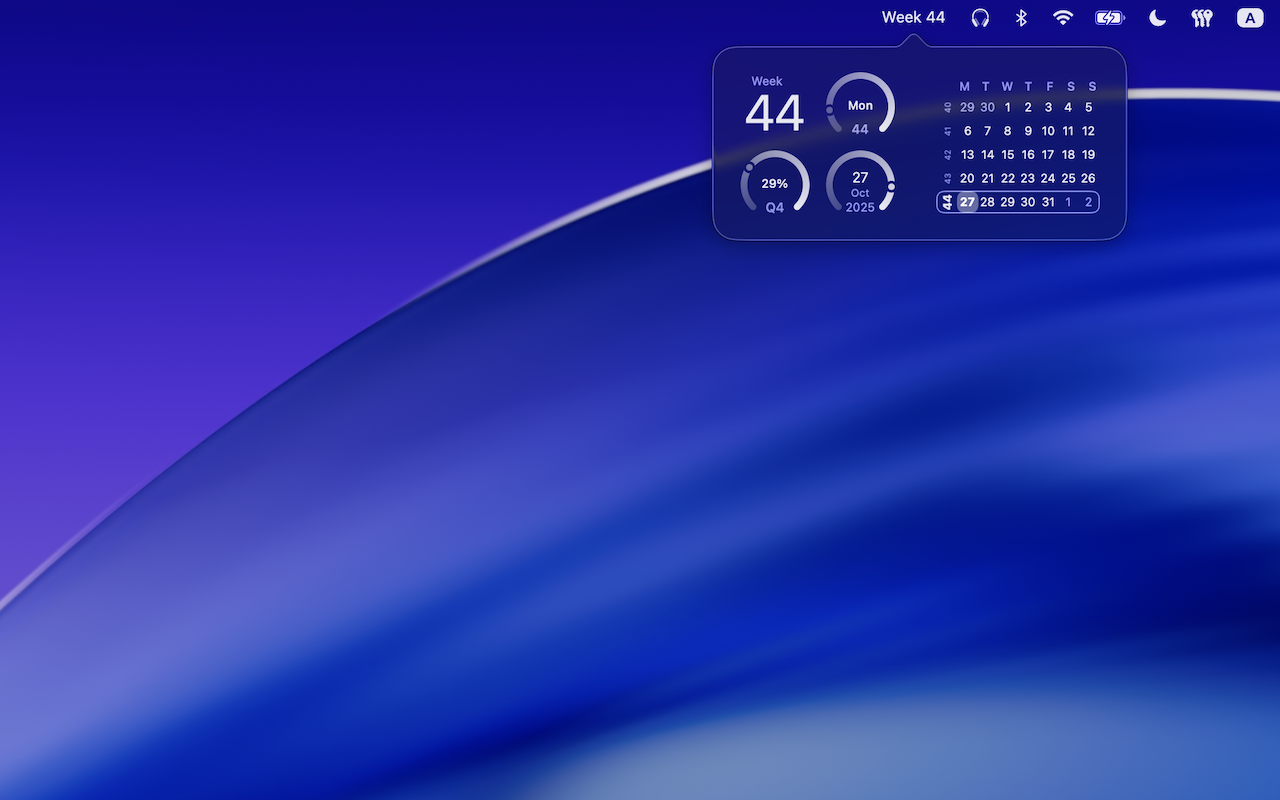Click the charging battery icon

click(x=1109, y=17)
